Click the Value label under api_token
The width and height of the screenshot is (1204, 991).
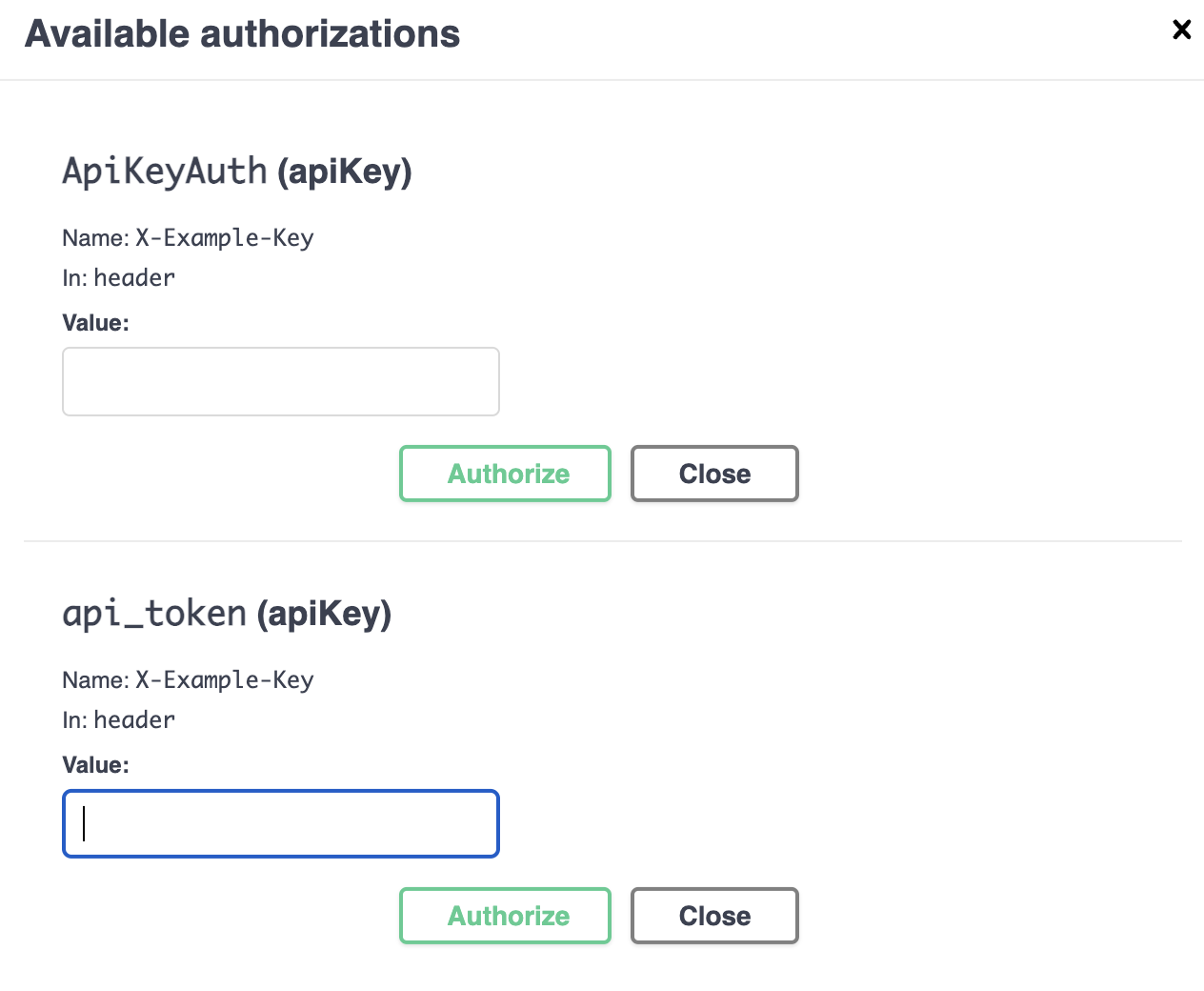(95, 765)
